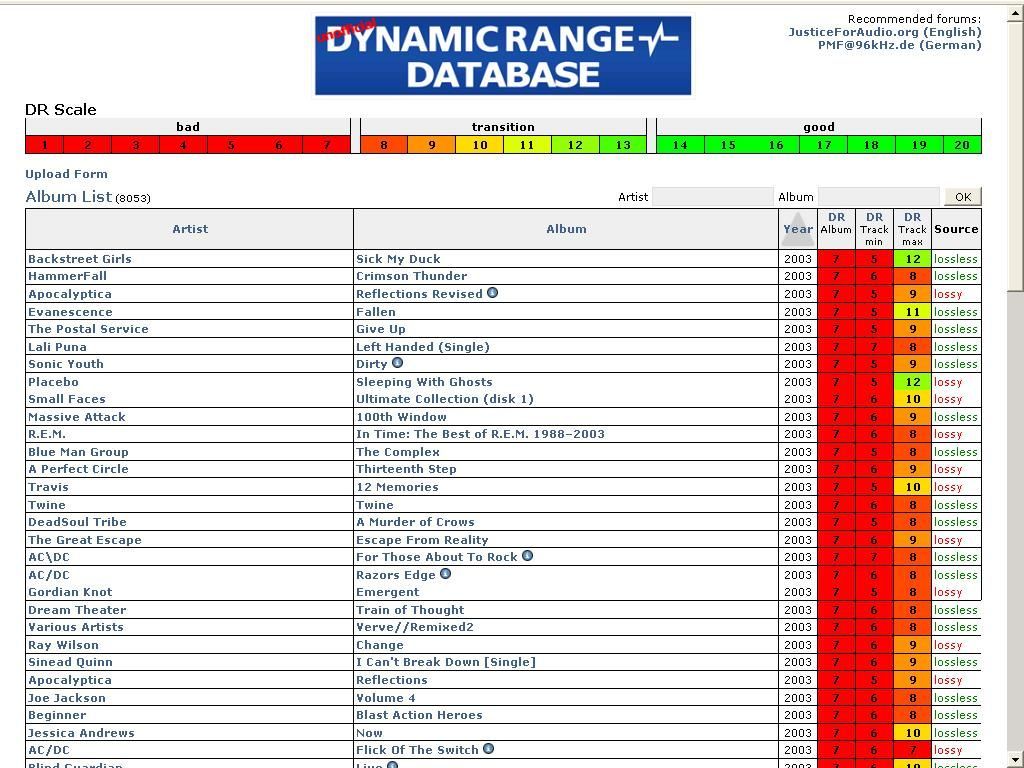Open the Placebo artist link
1024x768 pixels.
click(54, 382)
